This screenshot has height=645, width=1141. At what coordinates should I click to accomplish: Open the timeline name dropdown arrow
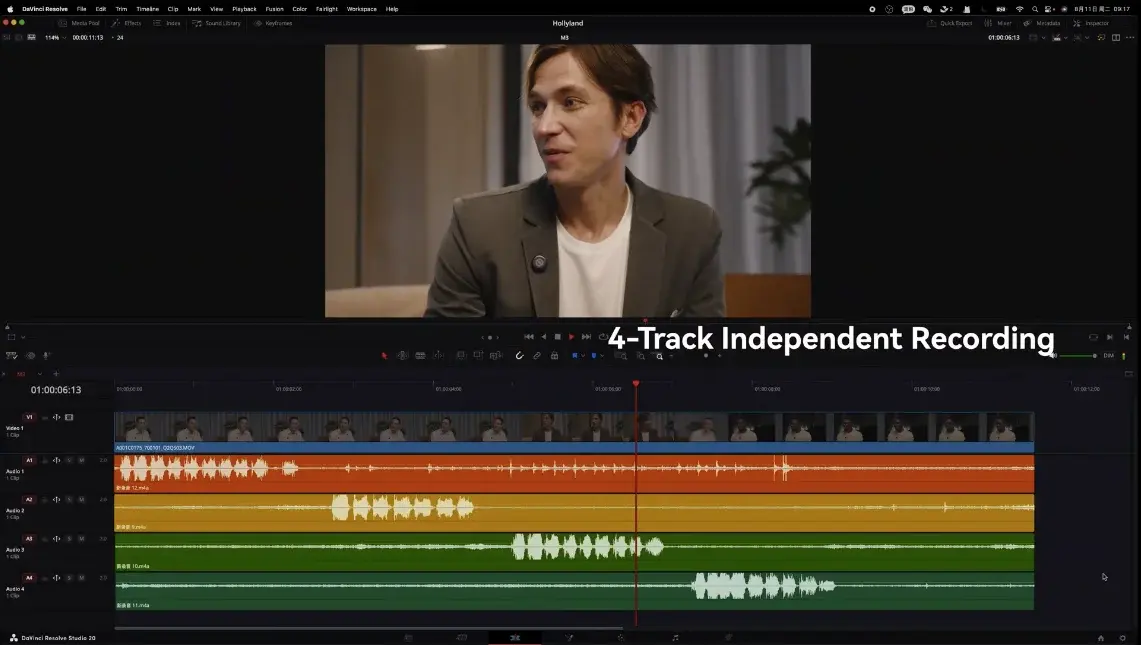point(39,374)
